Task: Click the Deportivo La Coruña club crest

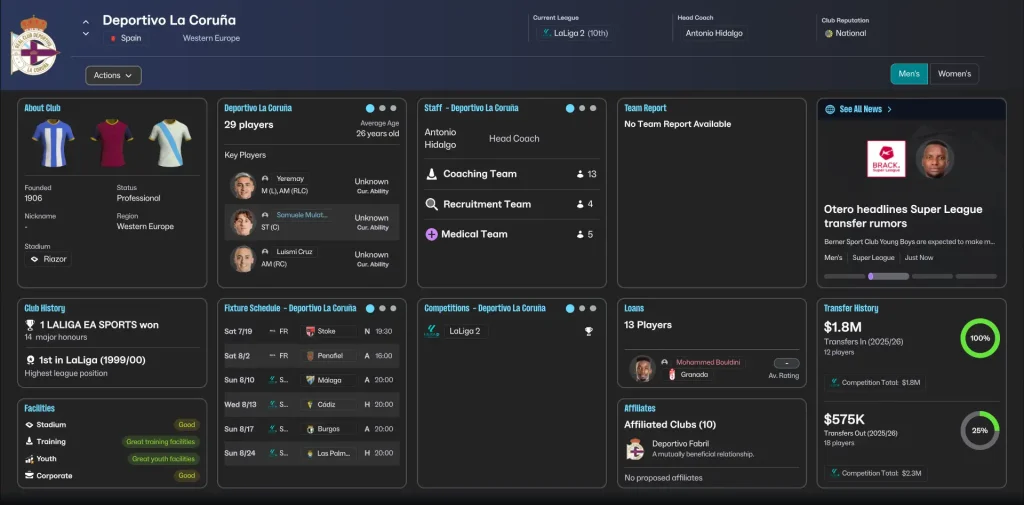Action: click(34, 45)
